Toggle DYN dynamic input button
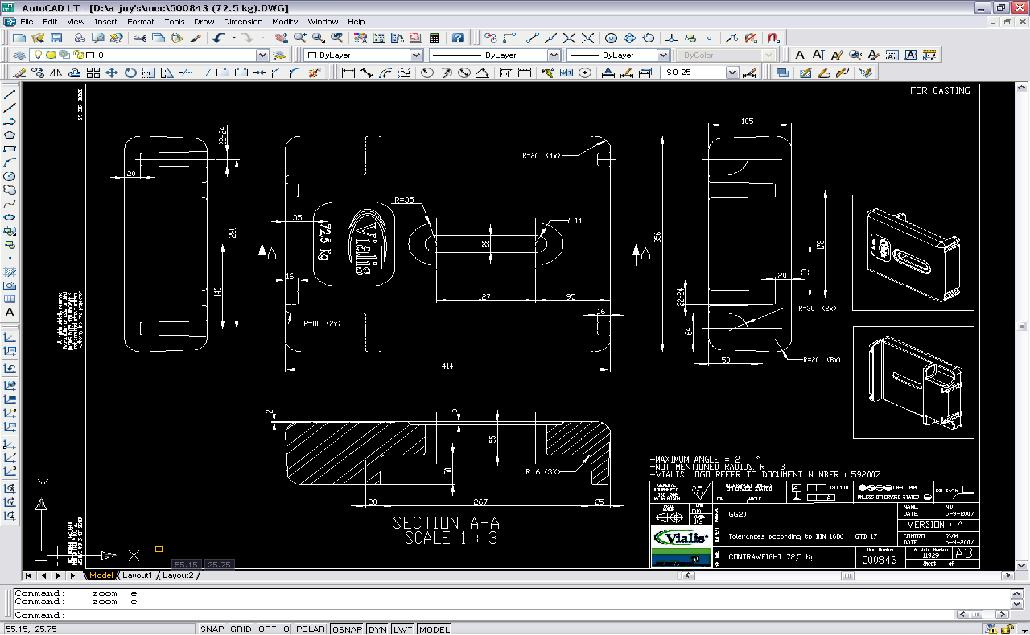This screenshot has height=635, width=1030. click(376, 629)
